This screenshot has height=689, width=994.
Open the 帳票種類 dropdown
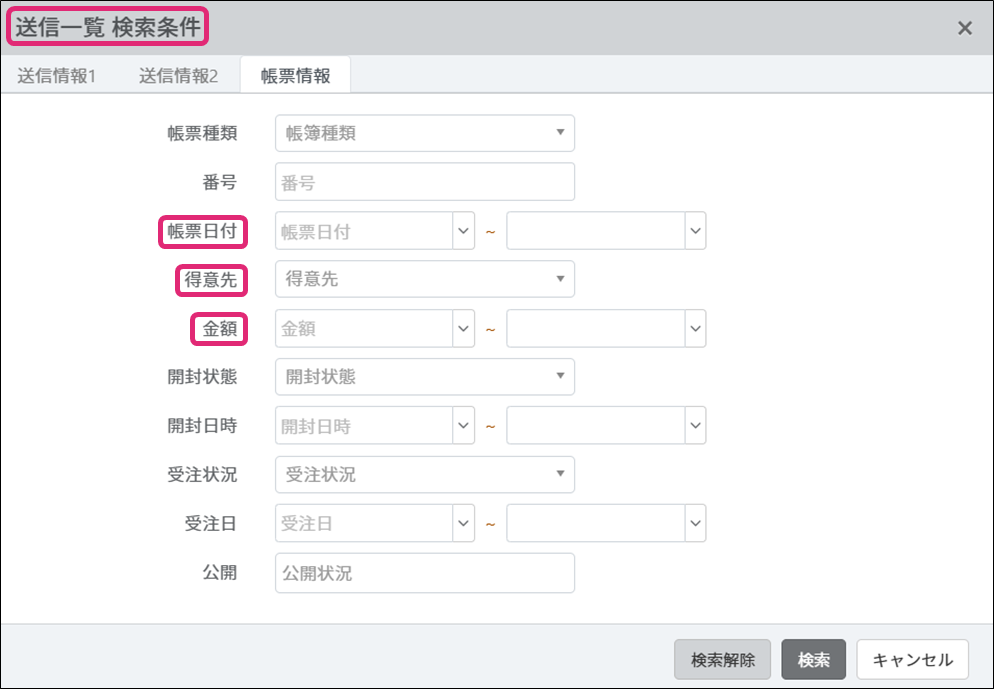[425, 133]
